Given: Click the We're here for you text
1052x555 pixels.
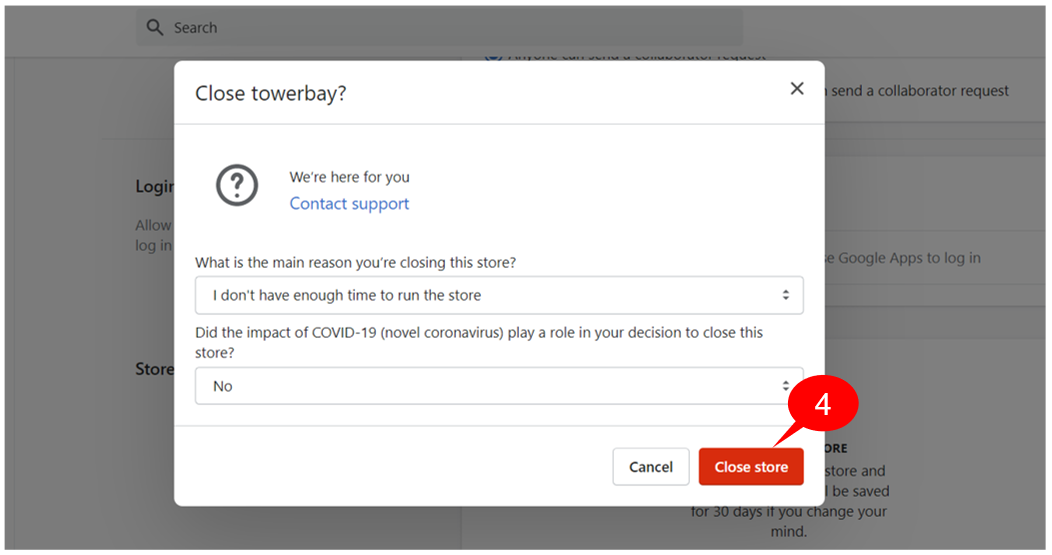Looking at the screenshot, I should (x=350, y=177).
